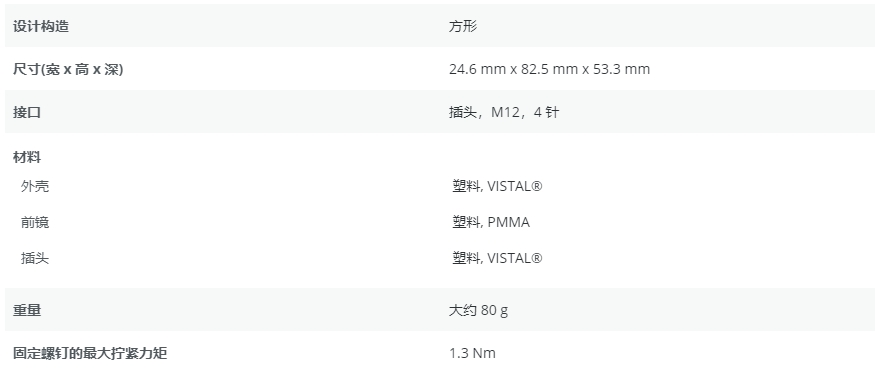Click the 接口 row label
Screen dimensions: 875x375
(x=27, y=113)
